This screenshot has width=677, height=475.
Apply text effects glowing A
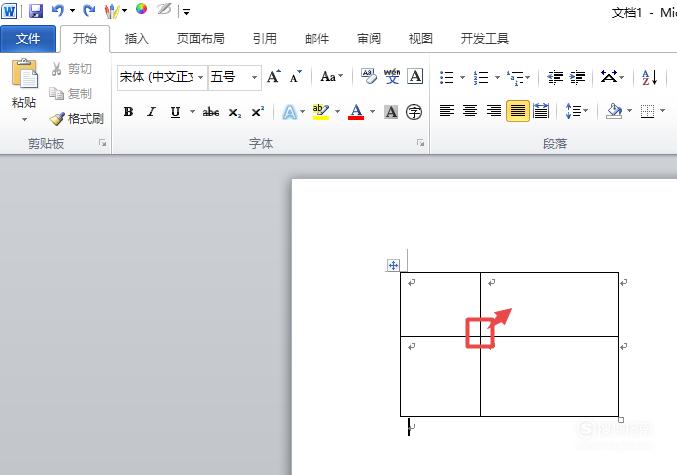(289, 112)
